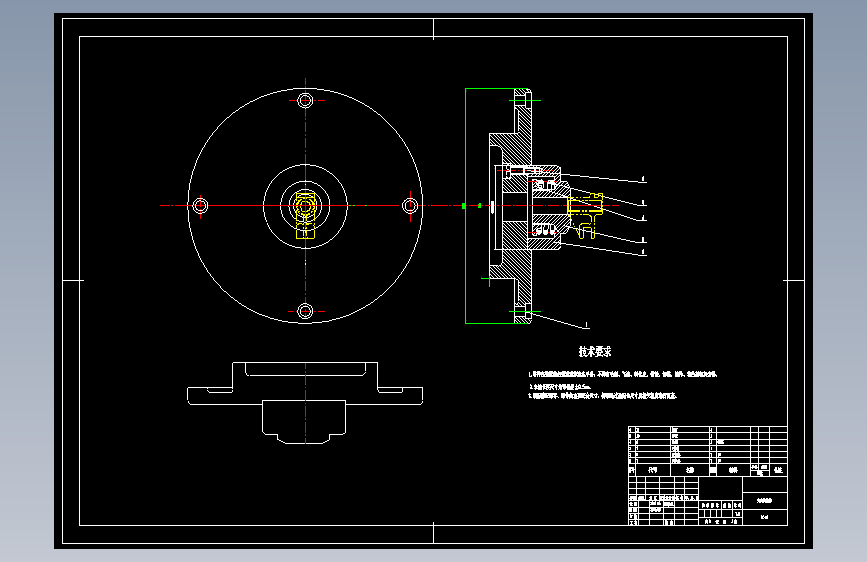Viewport: 867px width, 562px height.
Task: Click the 技术要求 heading text
Action: (595, 351)
